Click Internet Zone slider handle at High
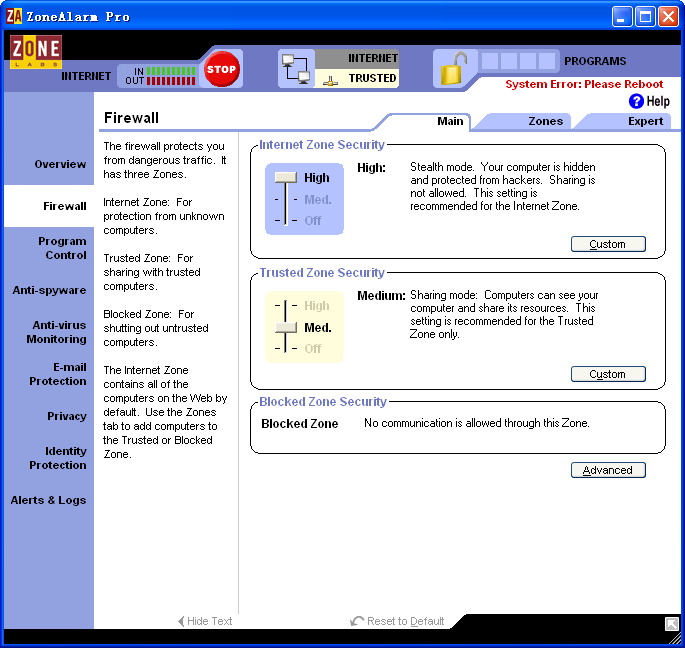The width and height of the screenshot is (685, 648). (x=286, y=177)
